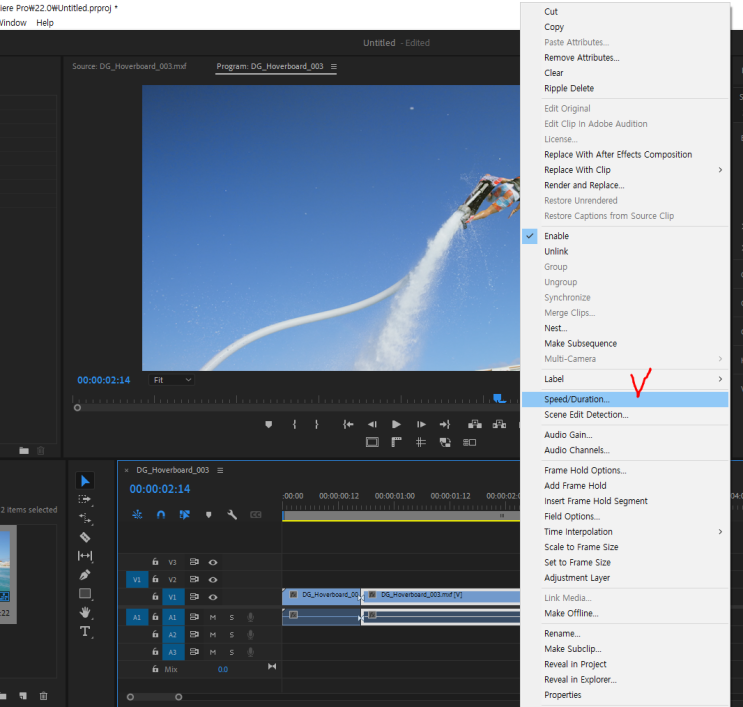Click the timeline timecode 00:00:02:14
This screenshot has width=743, height=707.
(x=160, y=489)
